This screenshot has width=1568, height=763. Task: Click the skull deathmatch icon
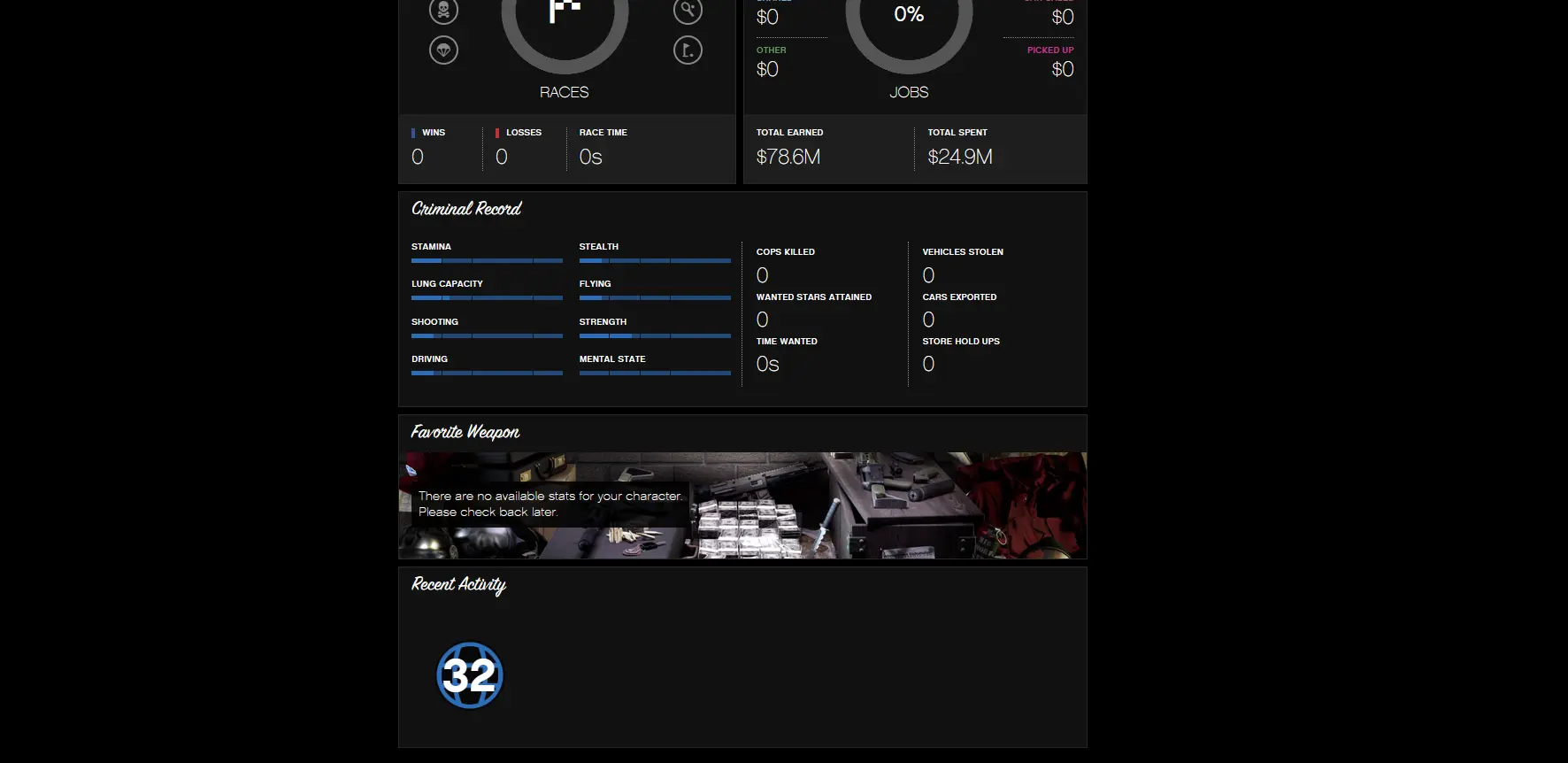[x=443, y=11]
